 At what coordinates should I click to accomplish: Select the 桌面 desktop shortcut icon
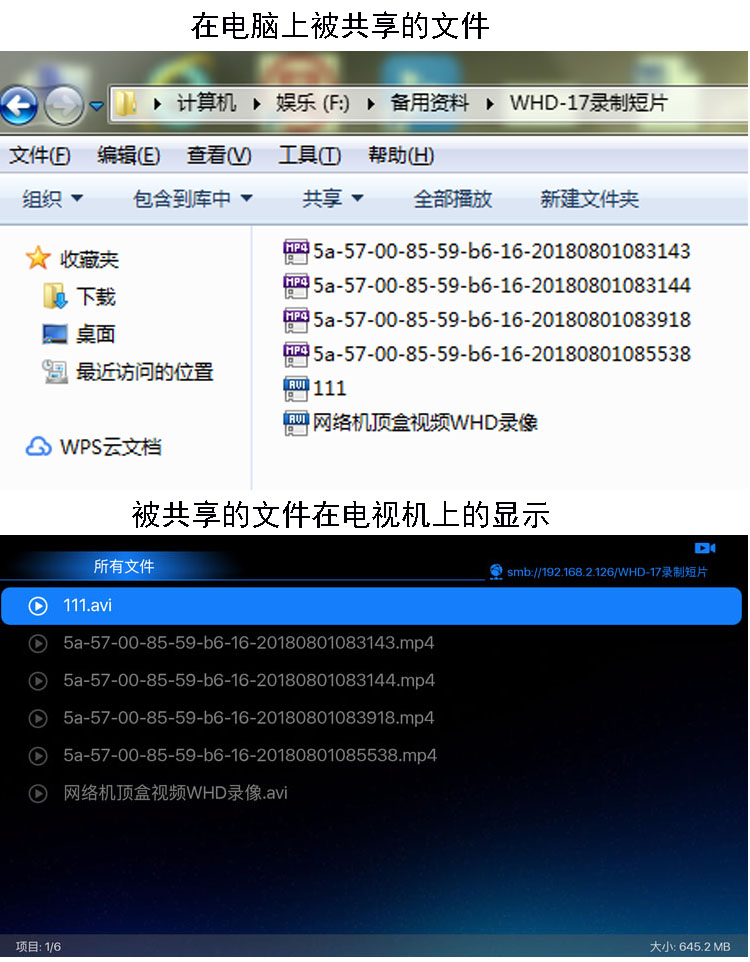[55, 334]
